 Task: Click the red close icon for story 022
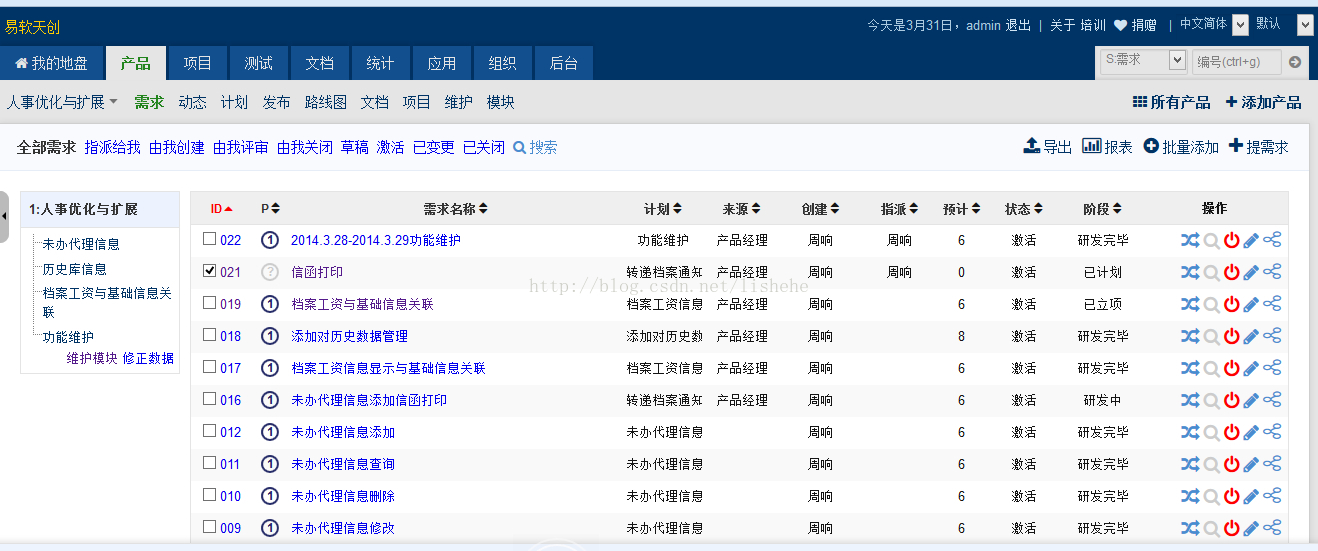(1231, 240)
